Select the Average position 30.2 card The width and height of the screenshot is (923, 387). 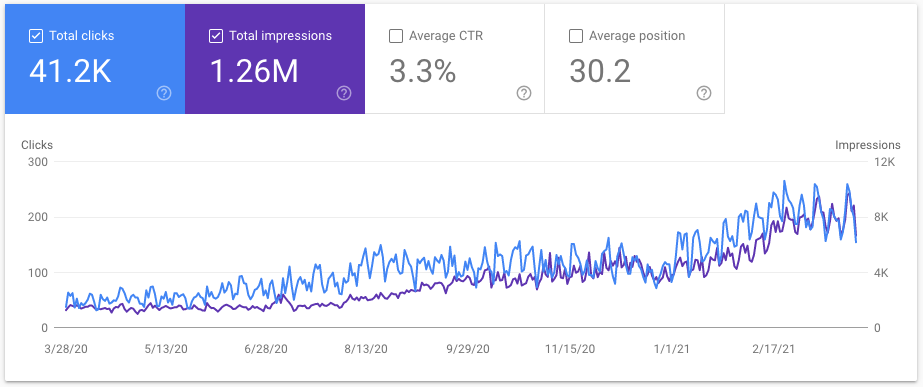point(635,59)
